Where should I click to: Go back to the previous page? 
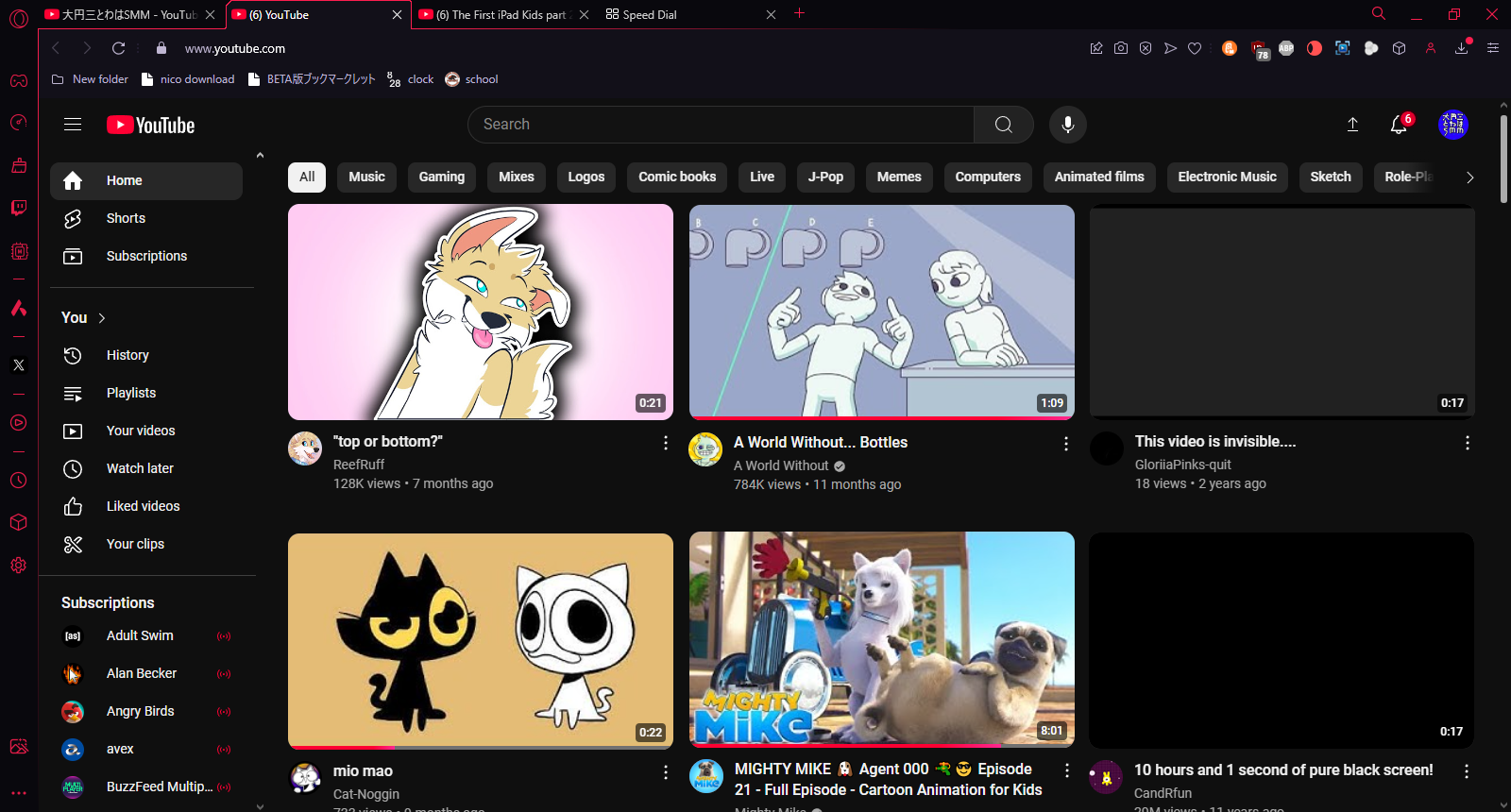click(x=56, y=48)
